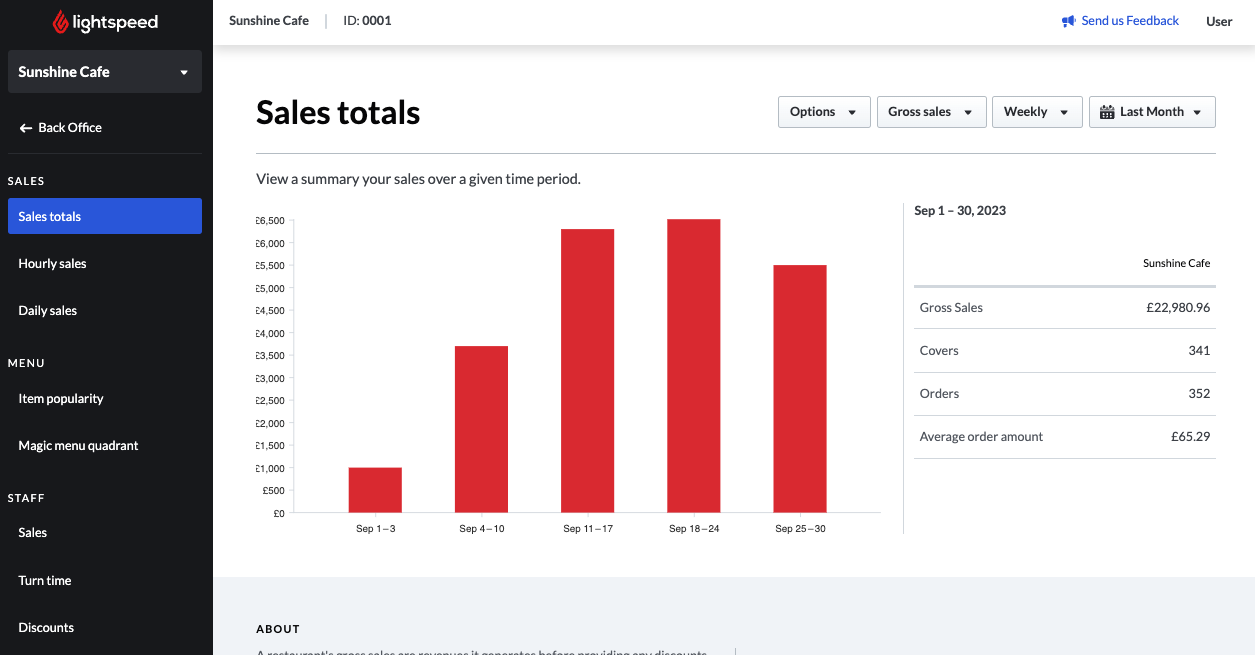Open staff Turn time report
1255x655 pixels.
tap(105, 581)
